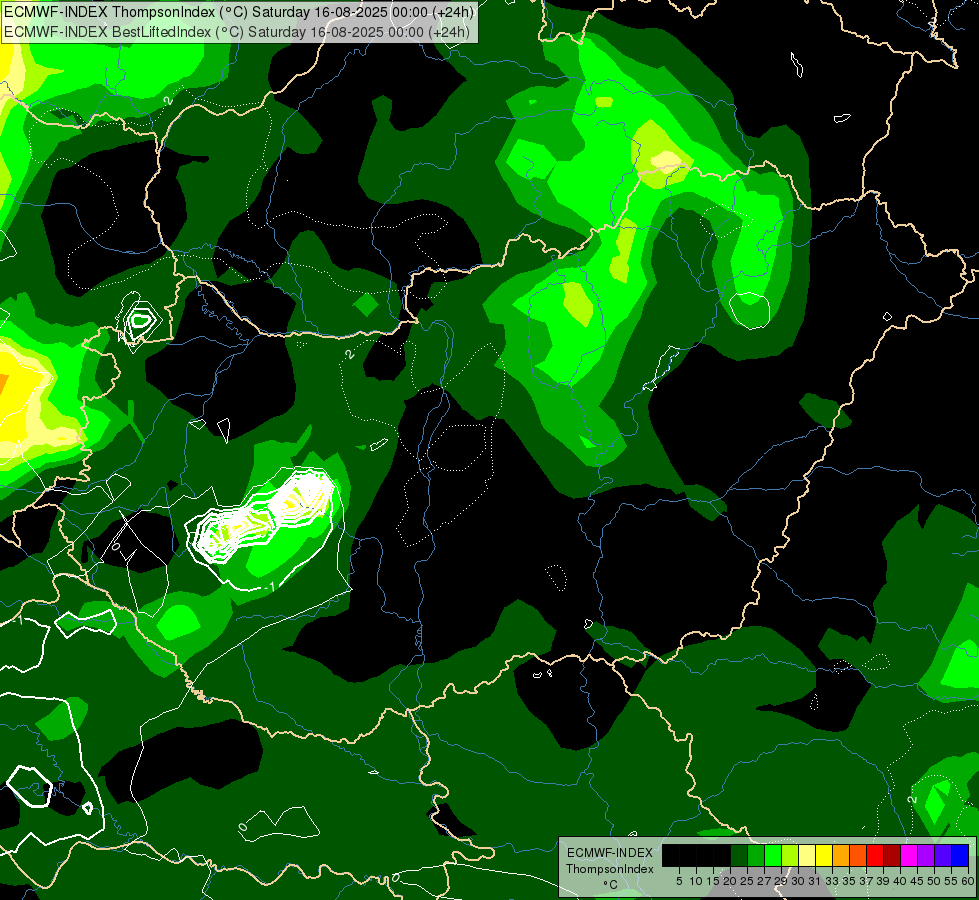This screenshot has height=900, width=979.
Task: Pick the magenta 40–45 legend swatch
Action: pyautogui.click(x=909, y=855)
